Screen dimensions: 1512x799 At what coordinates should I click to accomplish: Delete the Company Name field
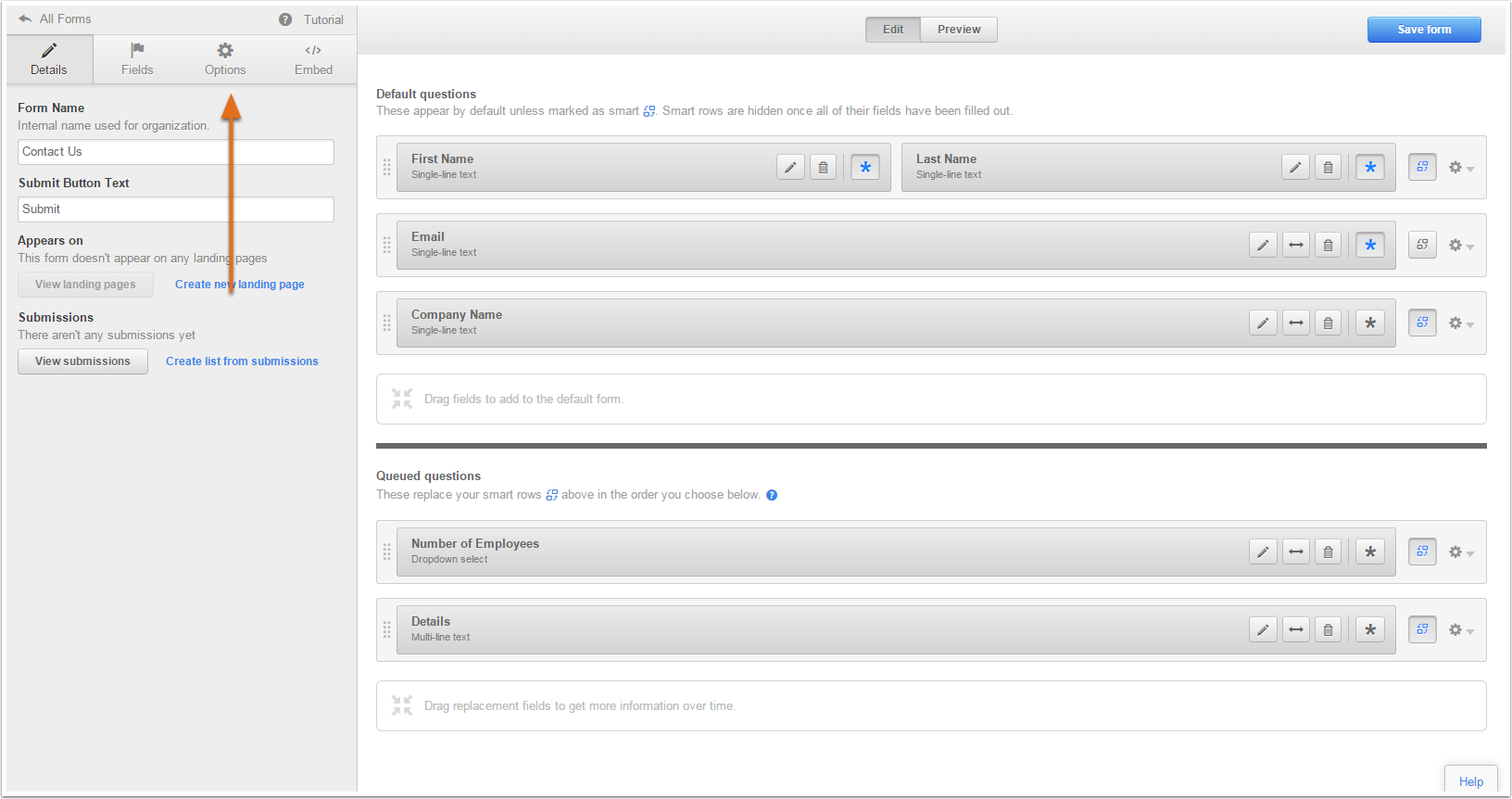[x=1328, y=323]
